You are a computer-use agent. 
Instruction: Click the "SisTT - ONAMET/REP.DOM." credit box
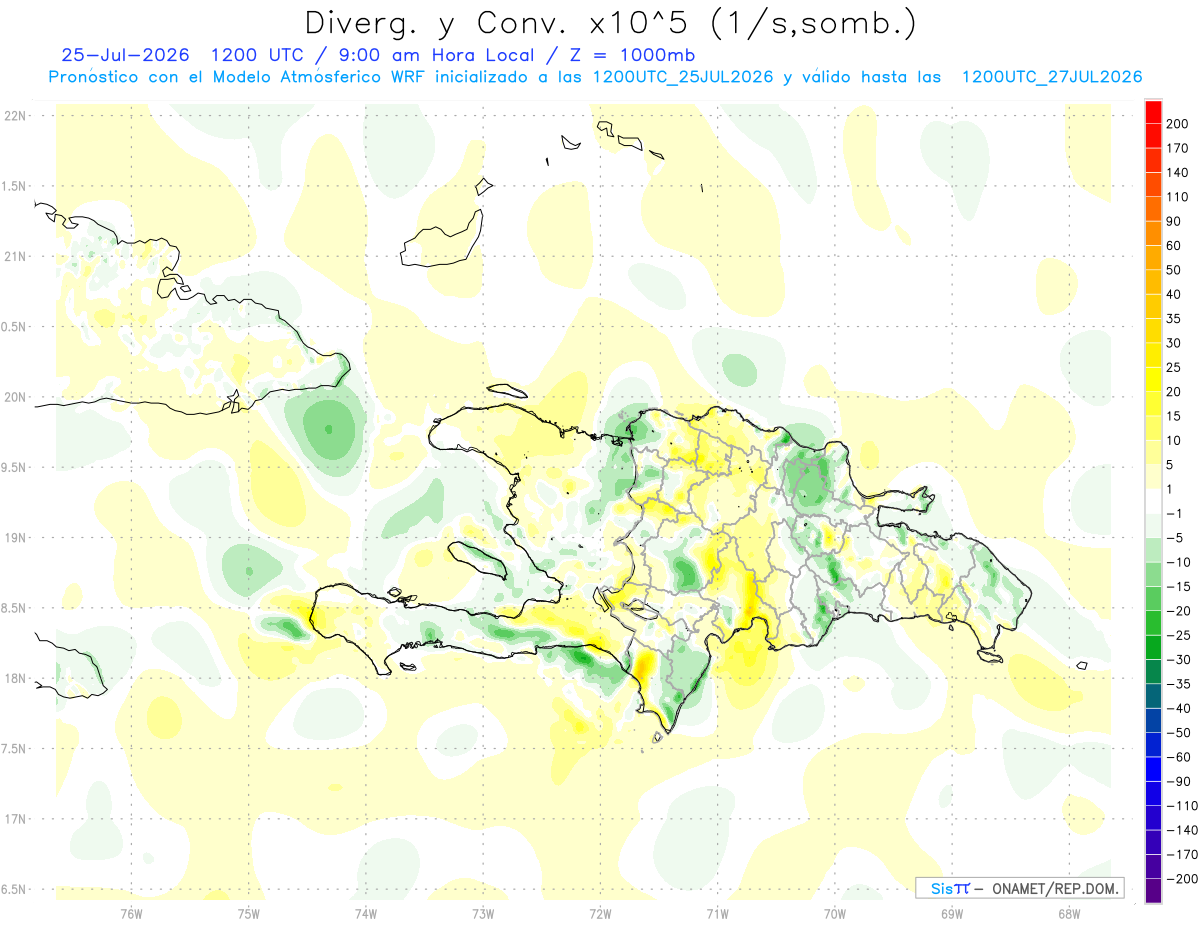1019,888
